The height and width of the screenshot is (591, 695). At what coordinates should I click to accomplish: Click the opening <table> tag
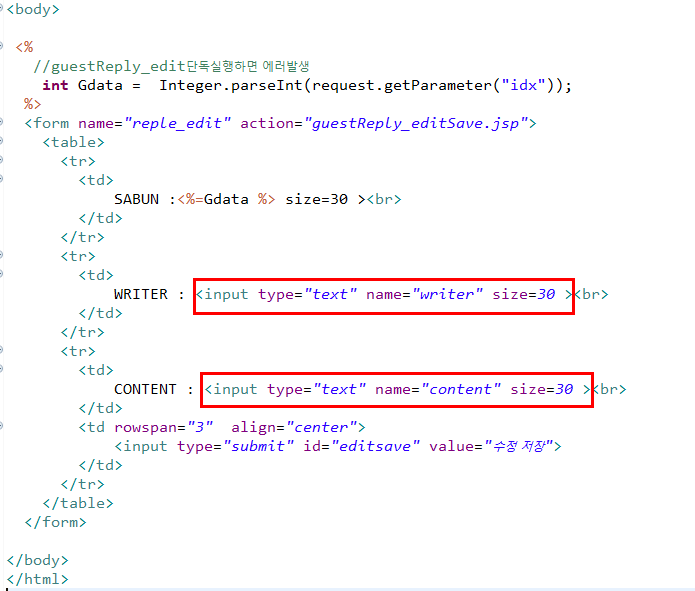(74, 142)
